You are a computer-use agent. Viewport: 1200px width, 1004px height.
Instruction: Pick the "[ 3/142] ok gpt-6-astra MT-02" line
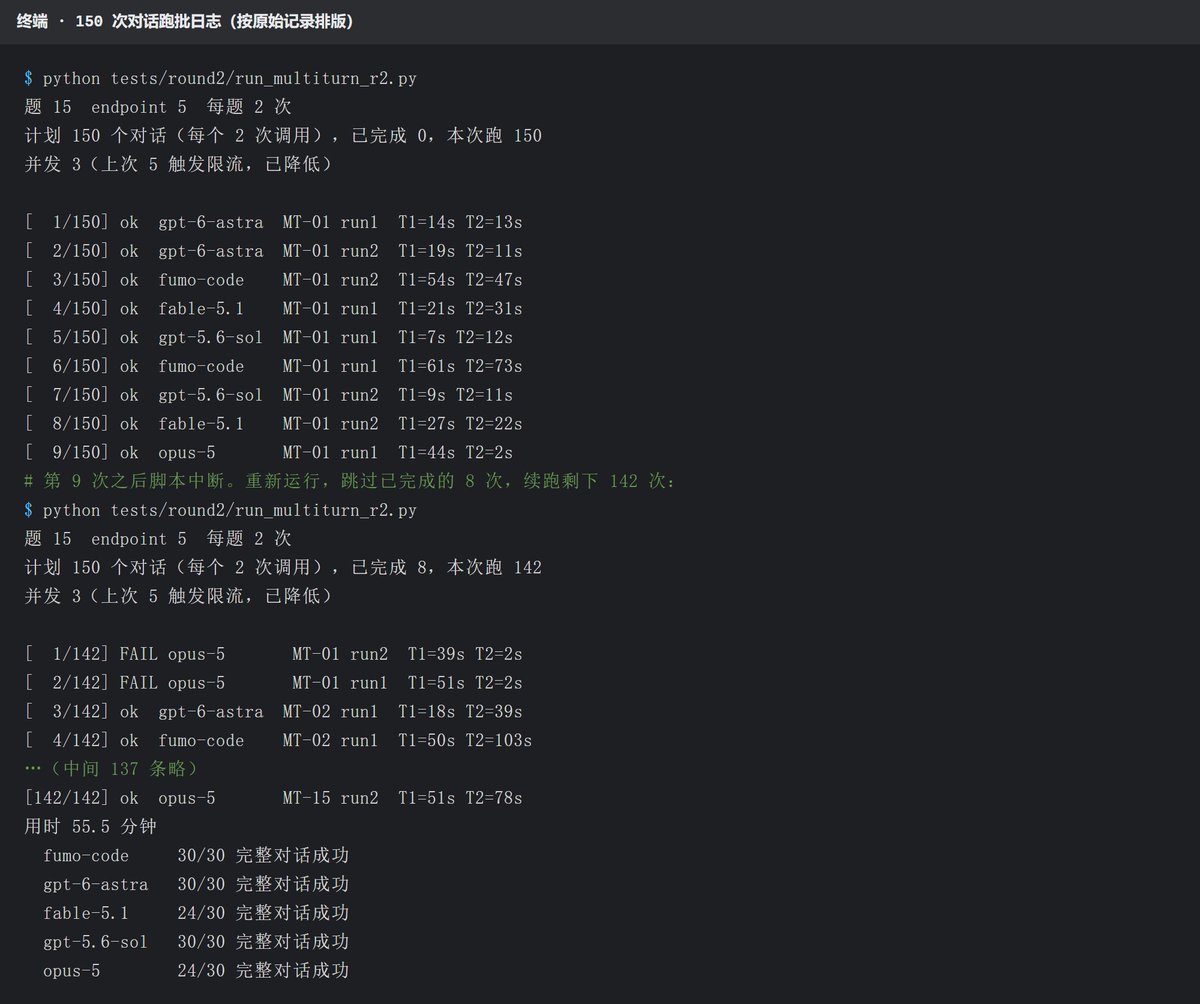pos(273,712)
